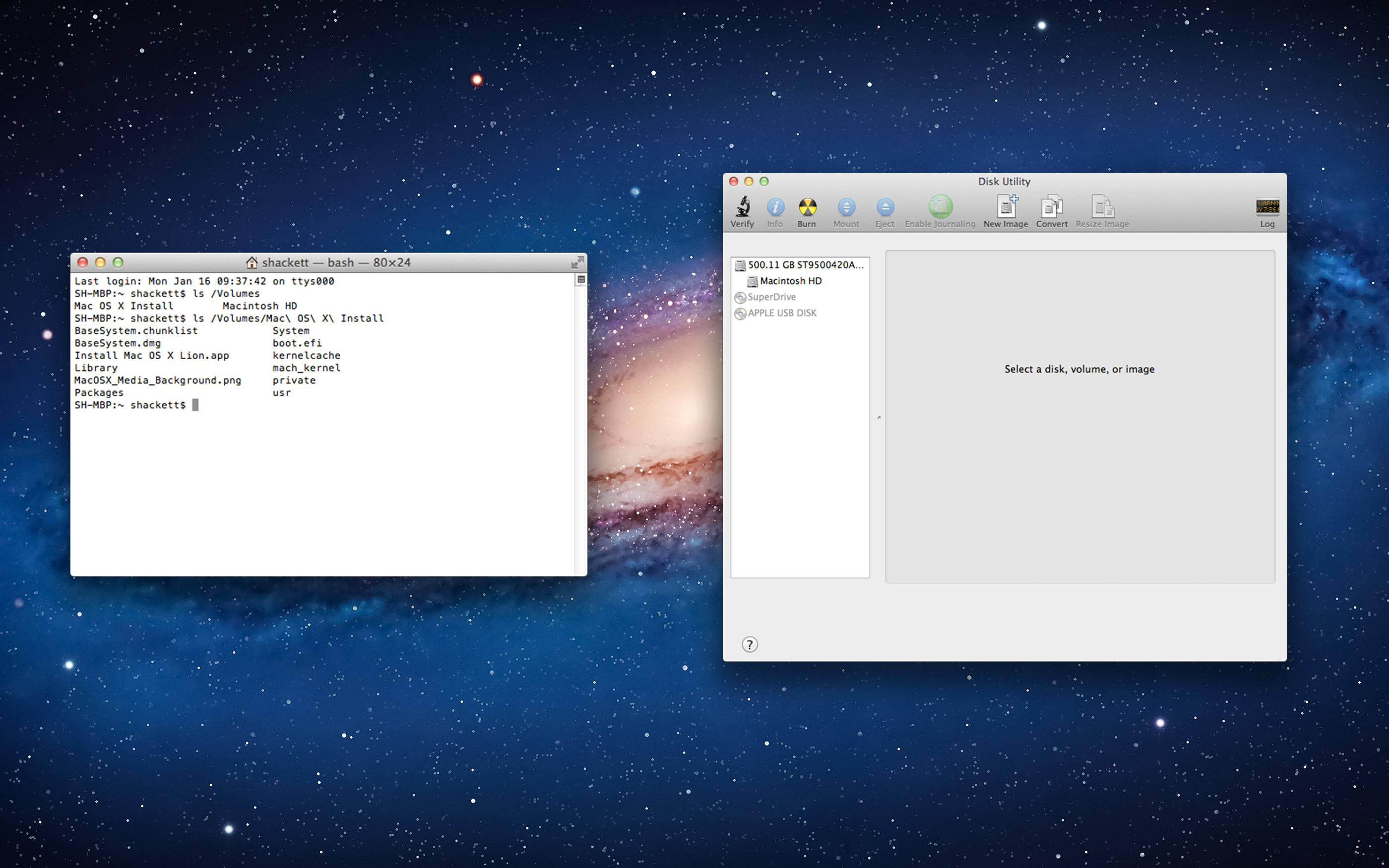1389x868 pixels.
Task: Click the 'Disk Utility' window title
Action: (x=1004, y=182)
